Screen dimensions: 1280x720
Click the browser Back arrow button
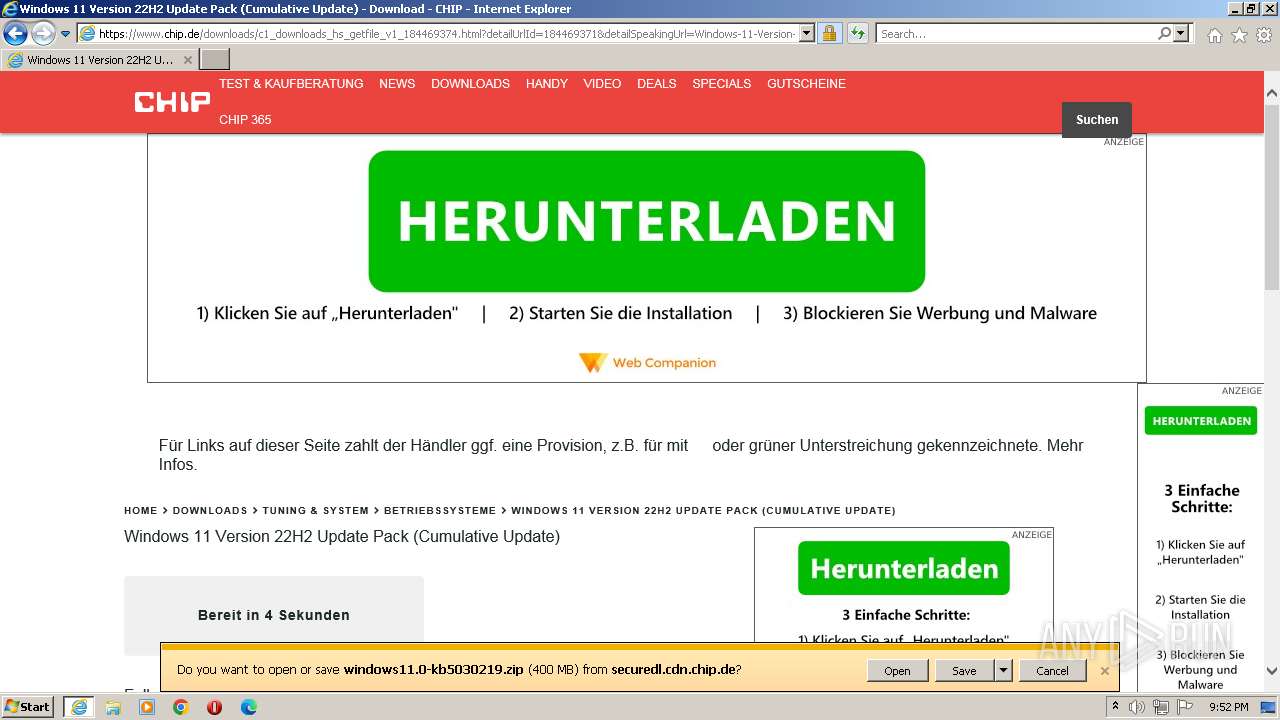[x=16, y=34]
